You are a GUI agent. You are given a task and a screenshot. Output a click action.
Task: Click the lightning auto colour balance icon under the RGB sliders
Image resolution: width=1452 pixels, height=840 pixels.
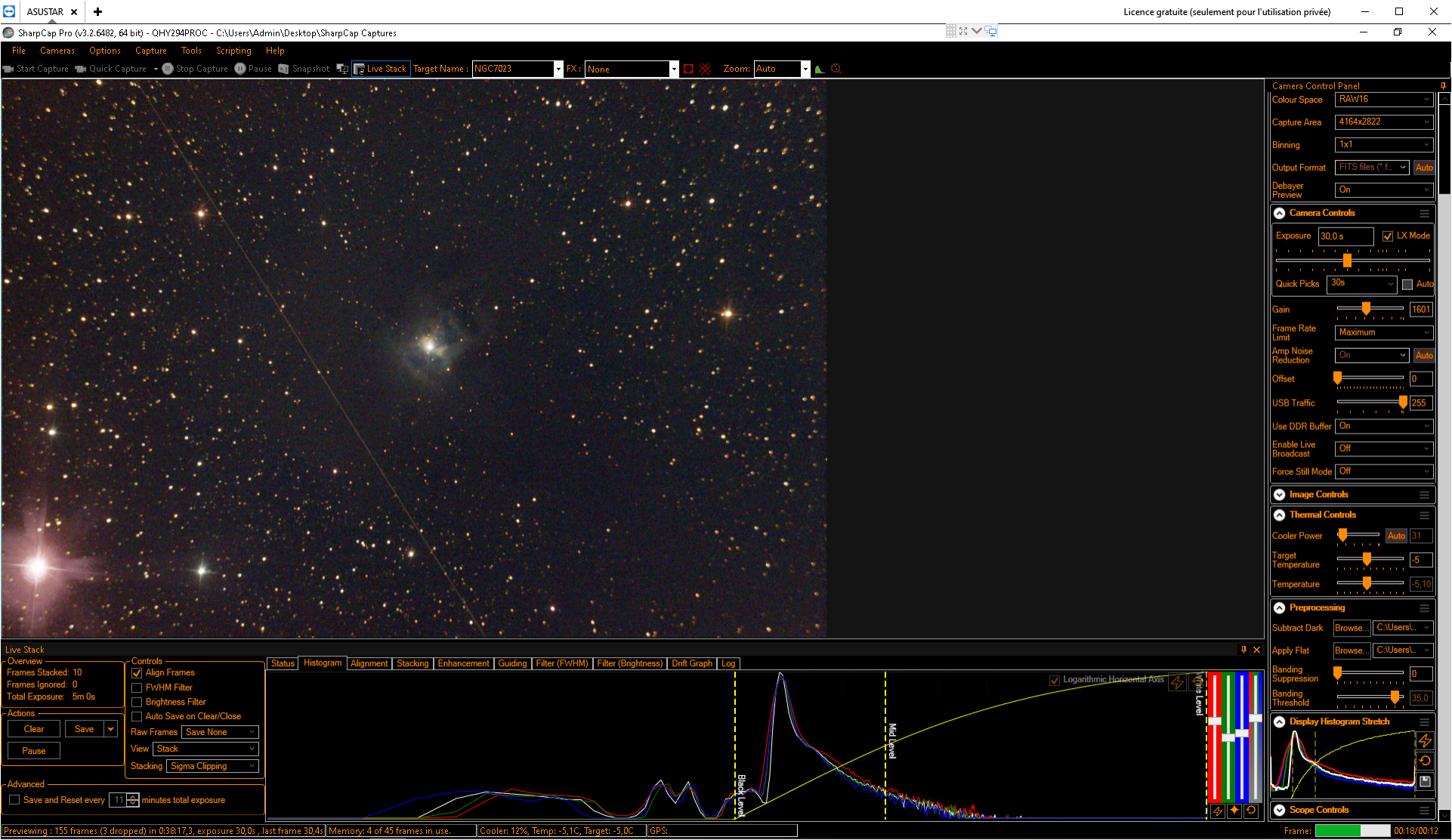1218,811
